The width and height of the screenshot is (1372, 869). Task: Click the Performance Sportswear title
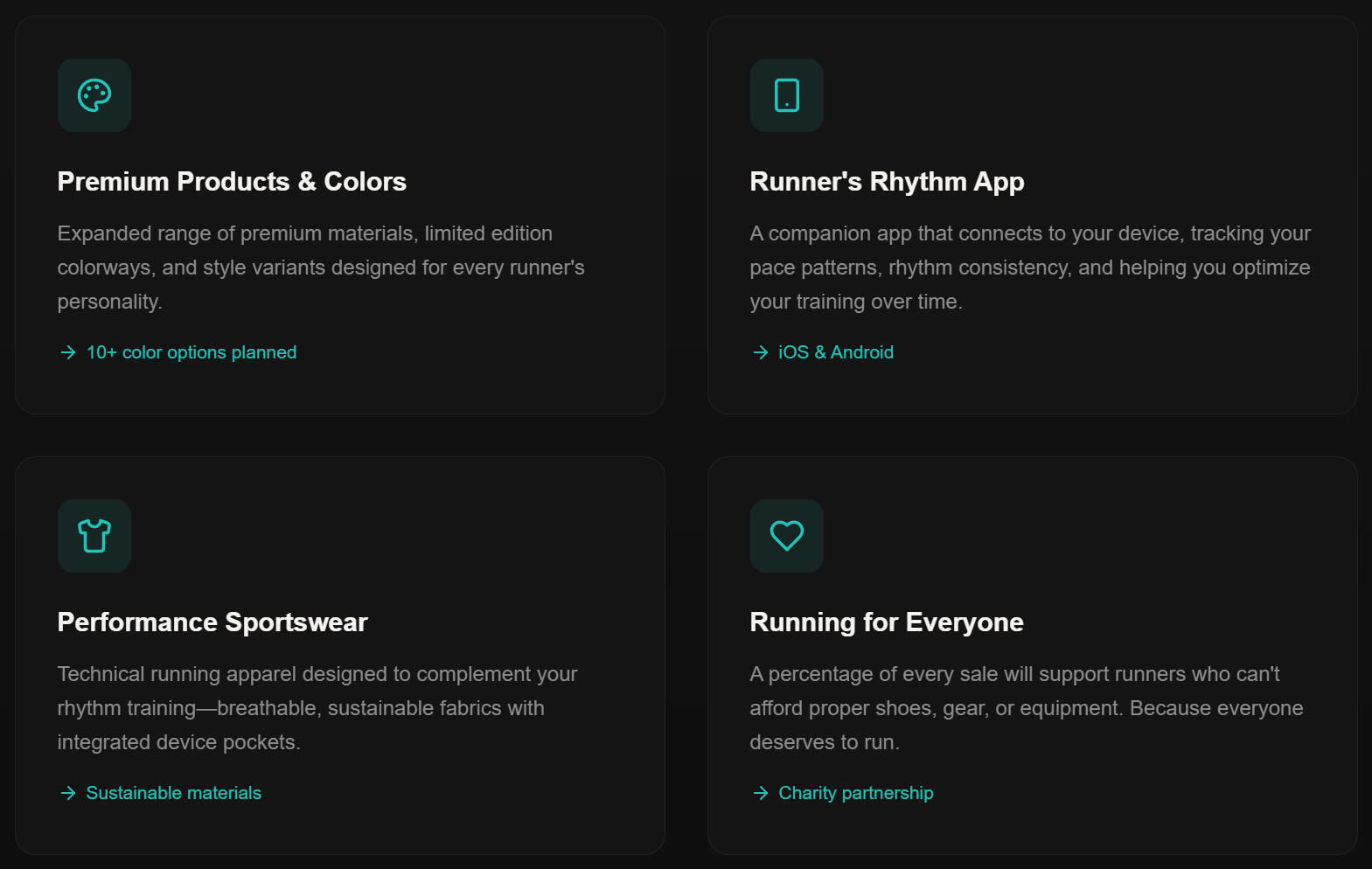tap(212, 622)
